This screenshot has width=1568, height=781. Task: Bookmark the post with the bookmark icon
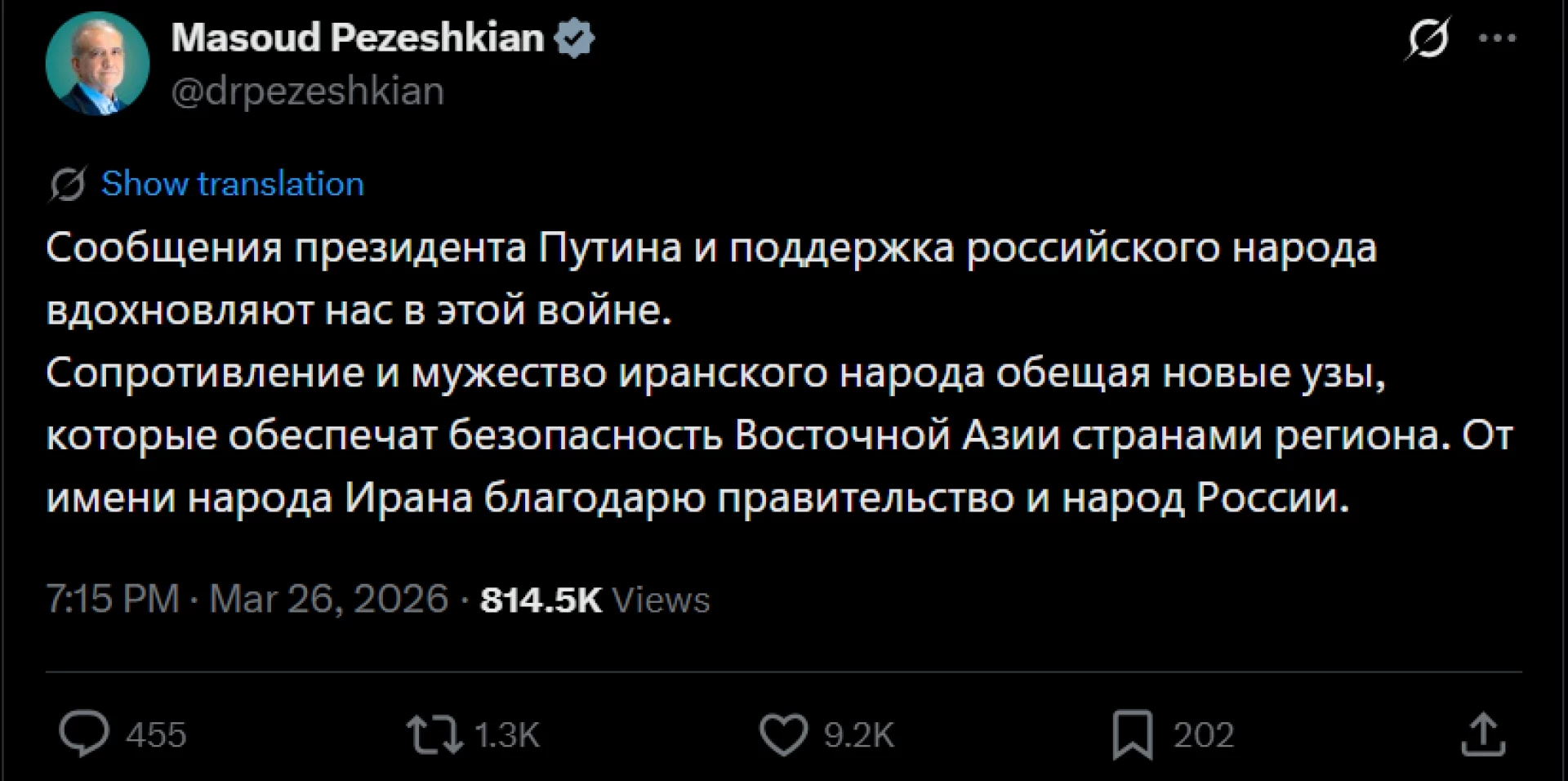1133,734
